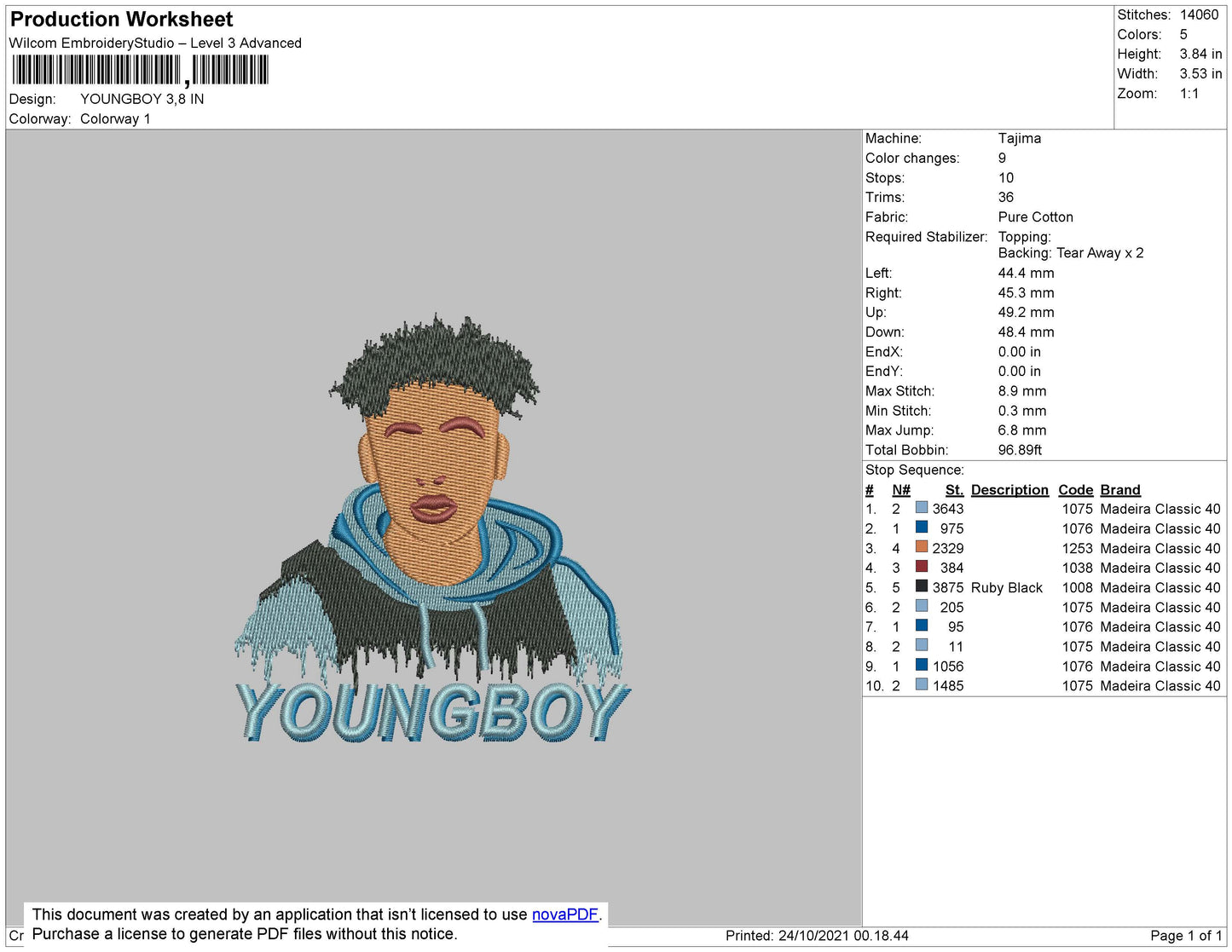The width and height of the screenshot is (1232, 952).
Task: Click the zoom value '1:1'
Action: pos(1189,94)
